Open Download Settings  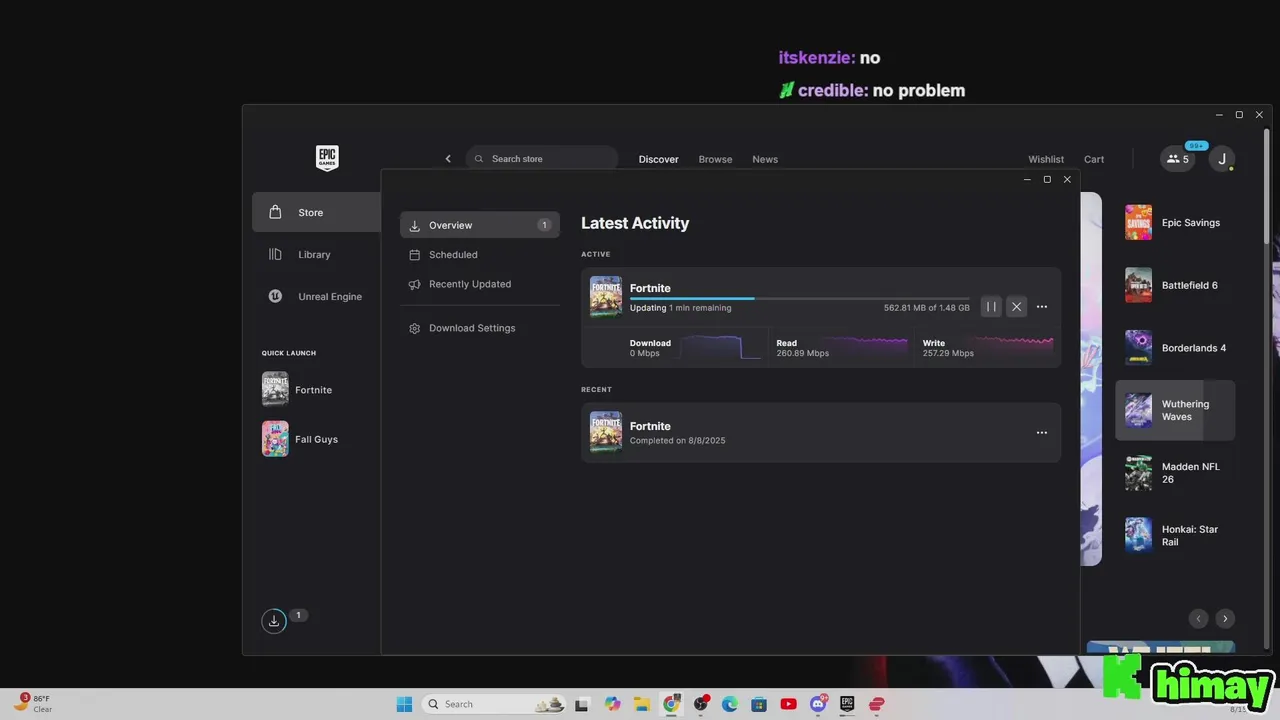(x=480, y=328)
